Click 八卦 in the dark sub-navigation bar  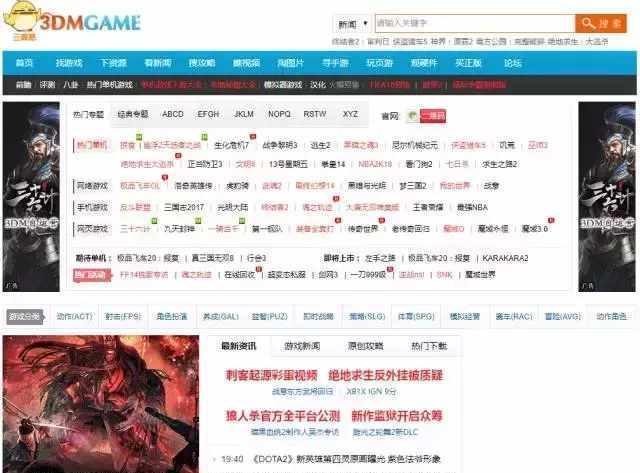tap(71, 85)
